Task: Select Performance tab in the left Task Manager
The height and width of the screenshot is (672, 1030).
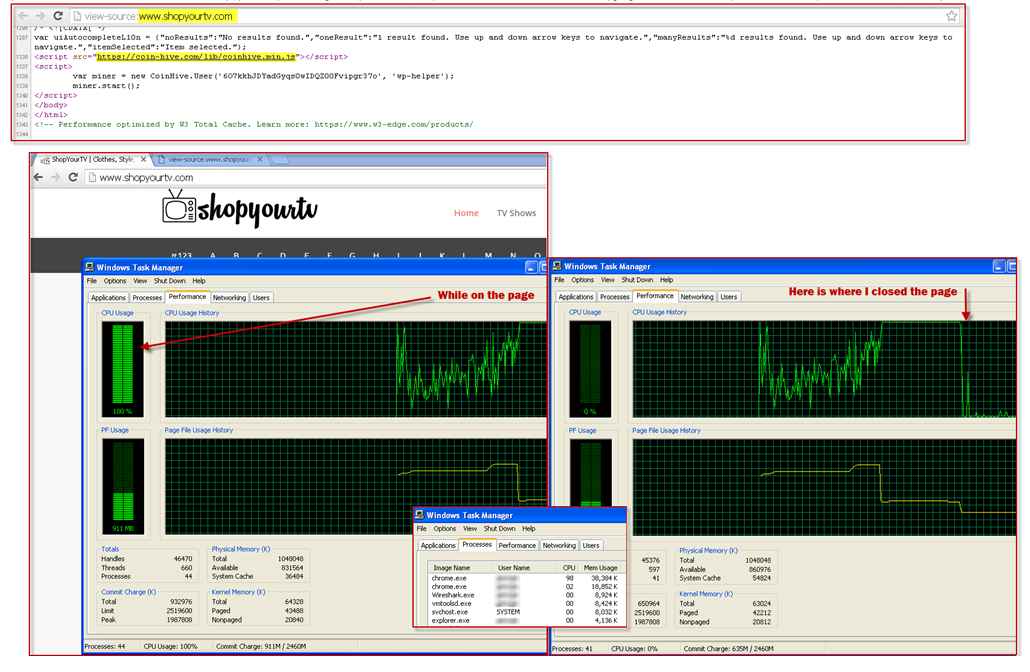Action: tap(187, 297)
